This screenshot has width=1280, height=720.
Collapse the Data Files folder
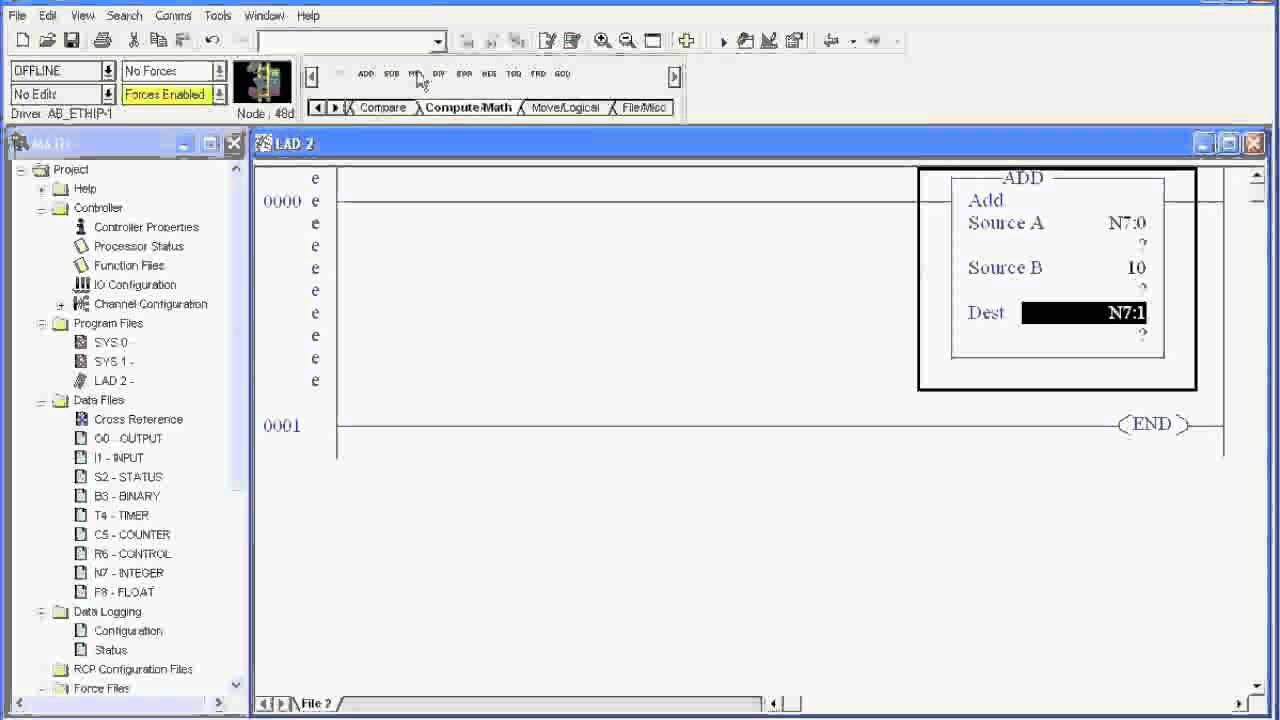(x=41, y=401)
